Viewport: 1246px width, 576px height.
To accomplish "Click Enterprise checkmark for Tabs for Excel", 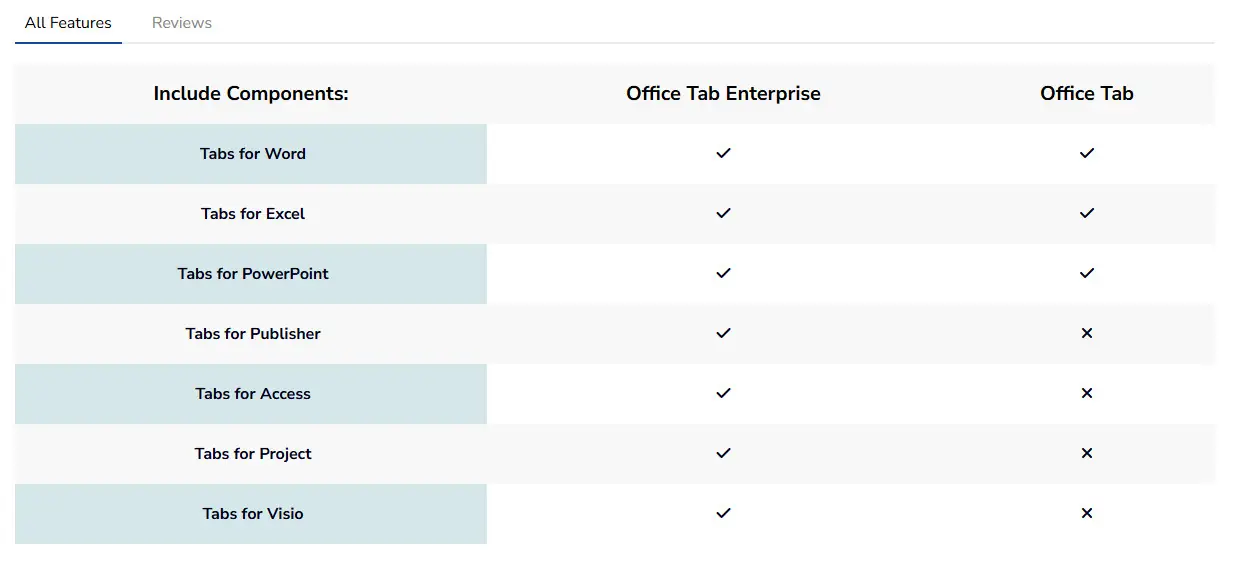I will 724,214.
